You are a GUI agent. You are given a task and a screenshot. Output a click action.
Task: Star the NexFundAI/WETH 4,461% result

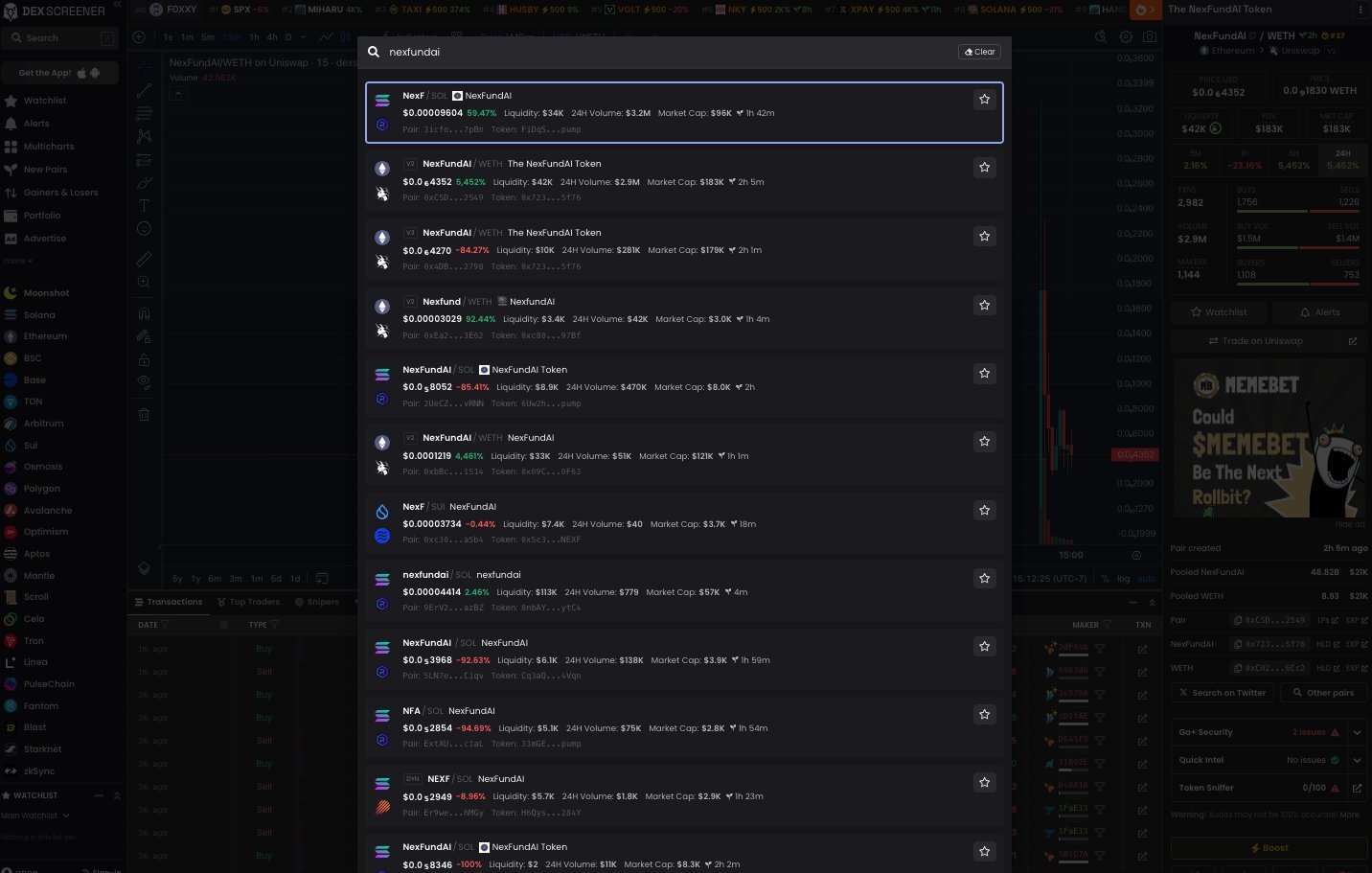(984, 441)
